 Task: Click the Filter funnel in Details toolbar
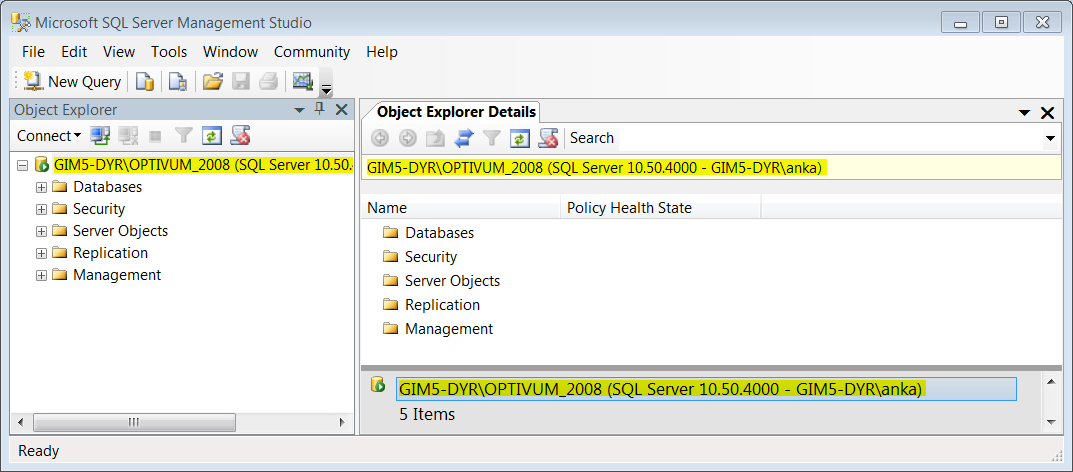(x=491, y=137)
